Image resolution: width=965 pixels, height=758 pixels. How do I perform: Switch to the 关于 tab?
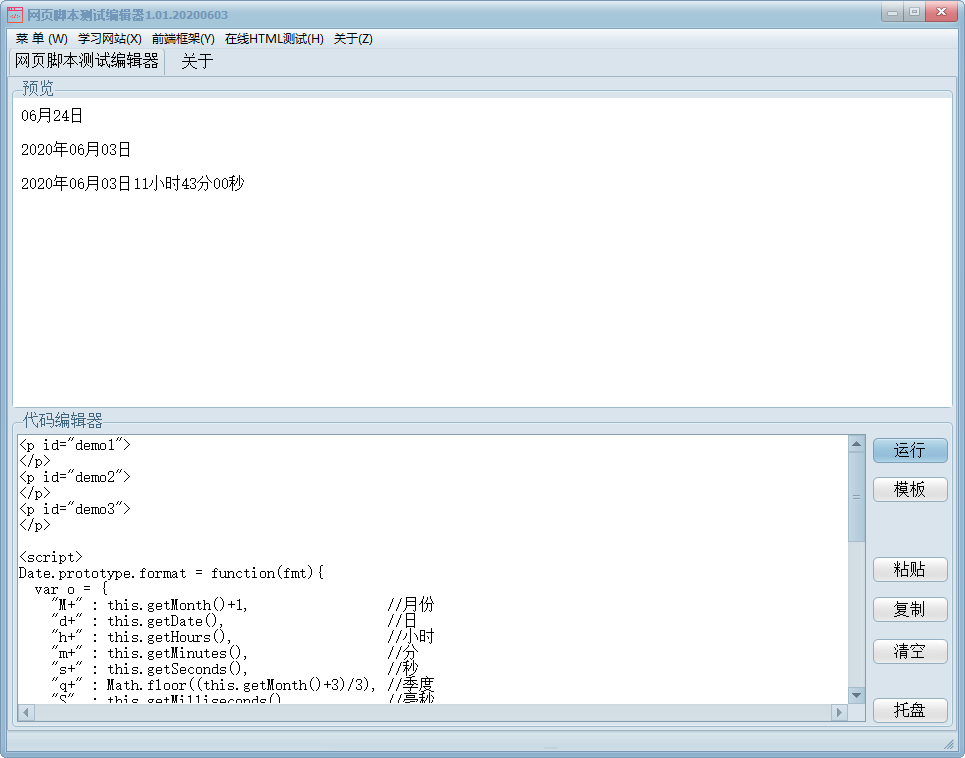(x=197, y=62)
